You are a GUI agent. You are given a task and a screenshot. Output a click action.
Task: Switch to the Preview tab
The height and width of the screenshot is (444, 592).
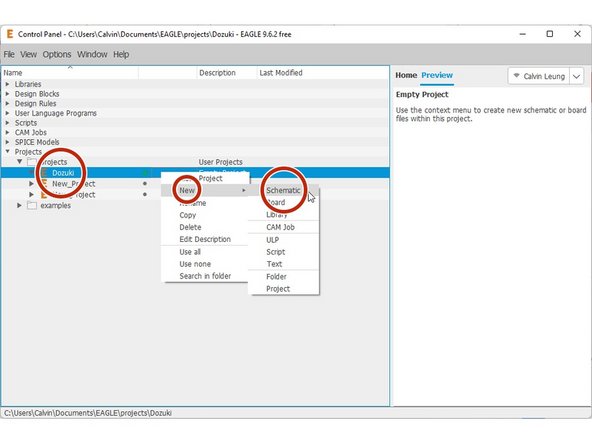coord(437,75)
